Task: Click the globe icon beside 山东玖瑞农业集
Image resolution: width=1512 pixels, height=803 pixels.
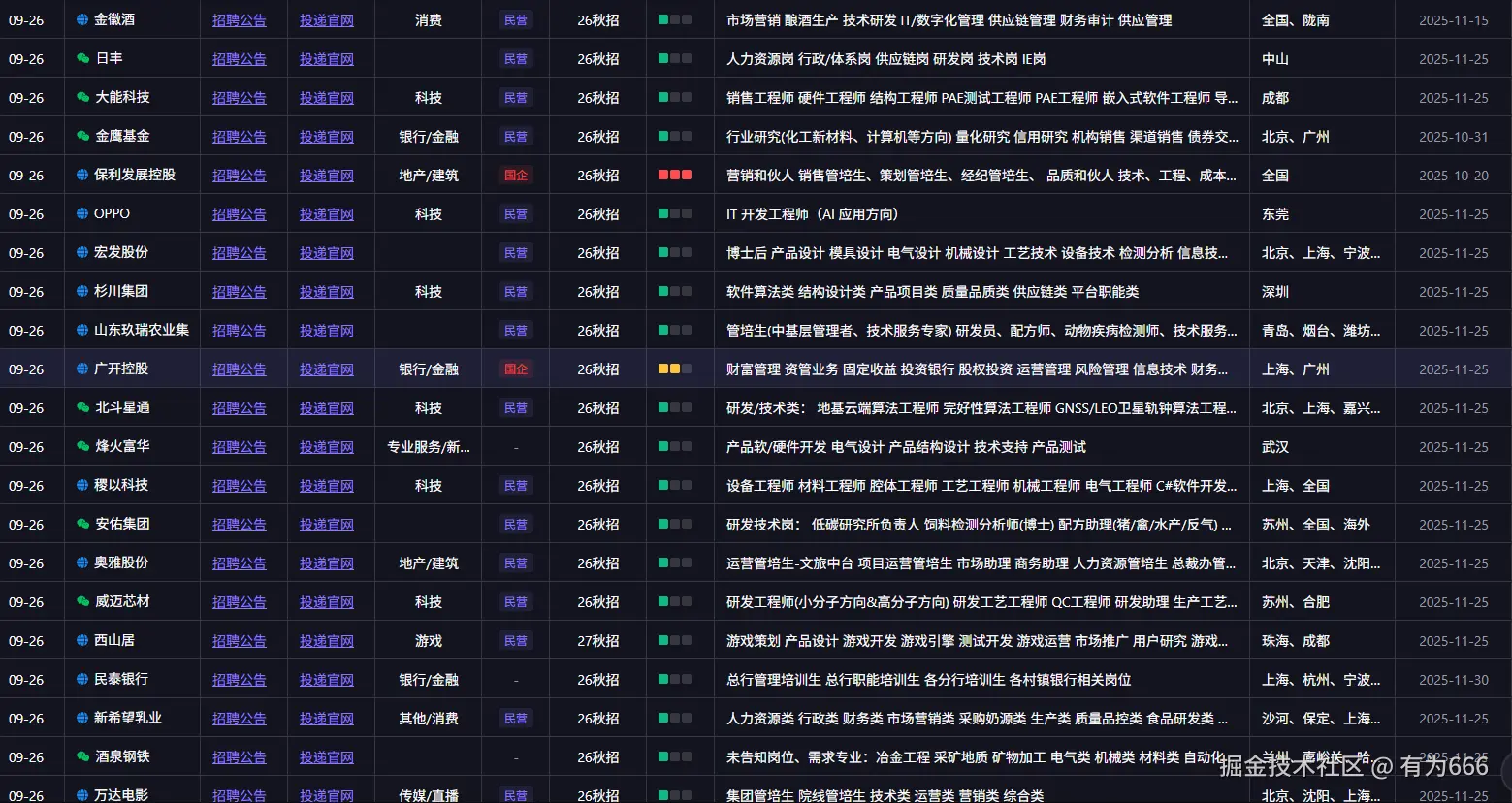Action: coord(83,330)
